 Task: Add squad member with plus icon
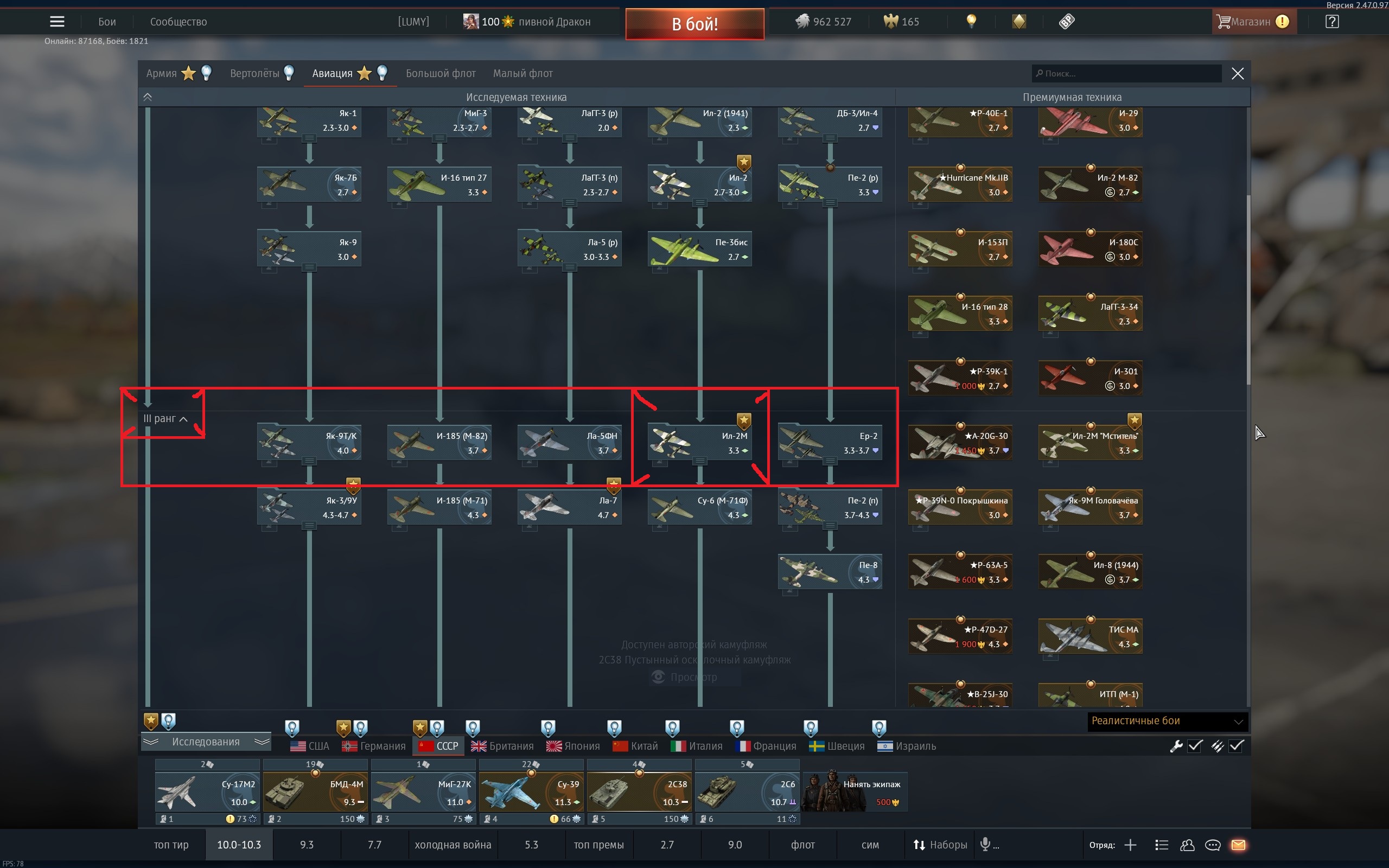[x=1130, y=845]
